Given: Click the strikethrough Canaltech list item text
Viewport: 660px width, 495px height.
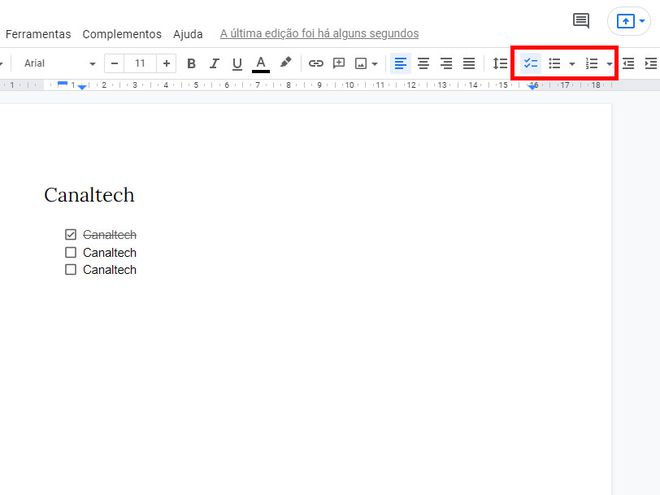Looking at the screenshot, I should click(109, 234).
